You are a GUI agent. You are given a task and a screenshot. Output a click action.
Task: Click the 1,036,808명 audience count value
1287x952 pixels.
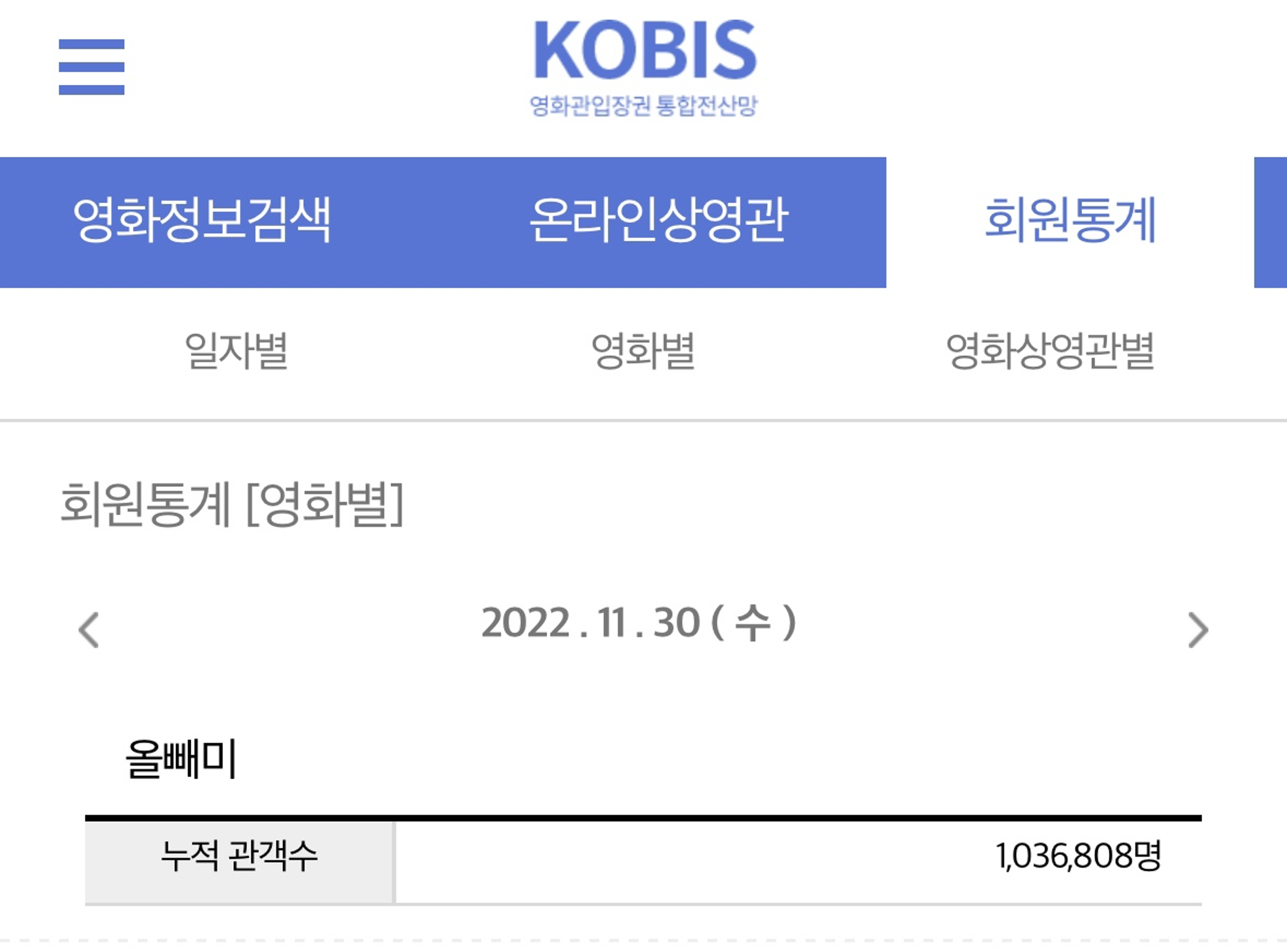[1078, 856]
